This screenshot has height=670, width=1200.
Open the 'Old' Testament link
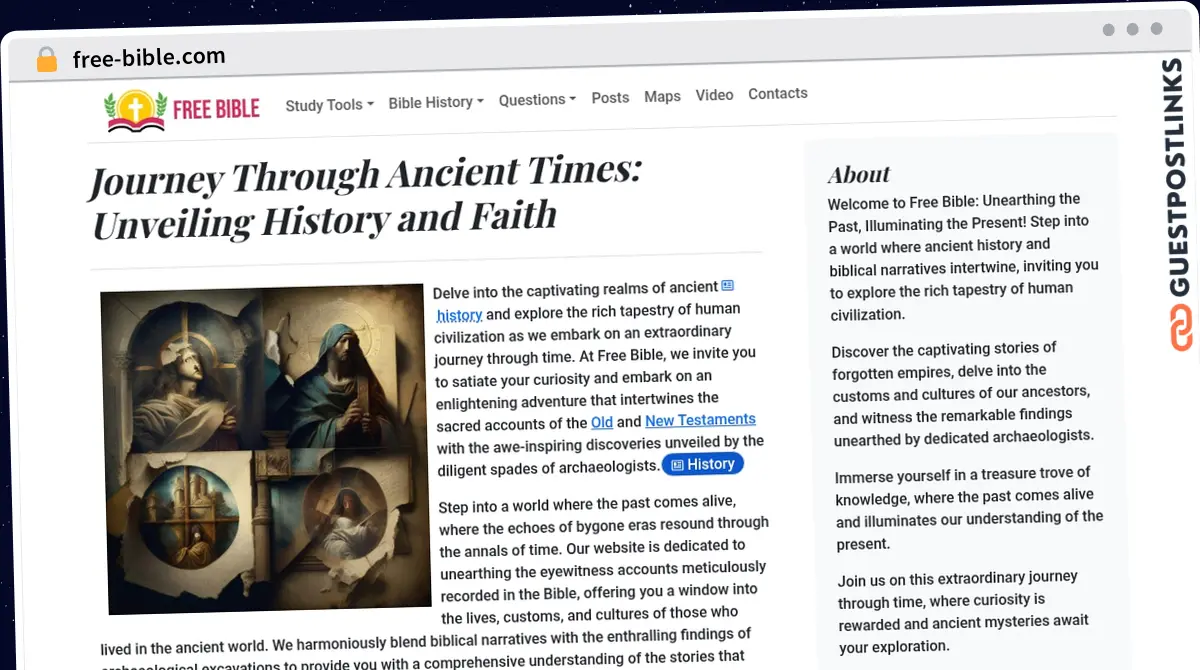tap(602, 422)
